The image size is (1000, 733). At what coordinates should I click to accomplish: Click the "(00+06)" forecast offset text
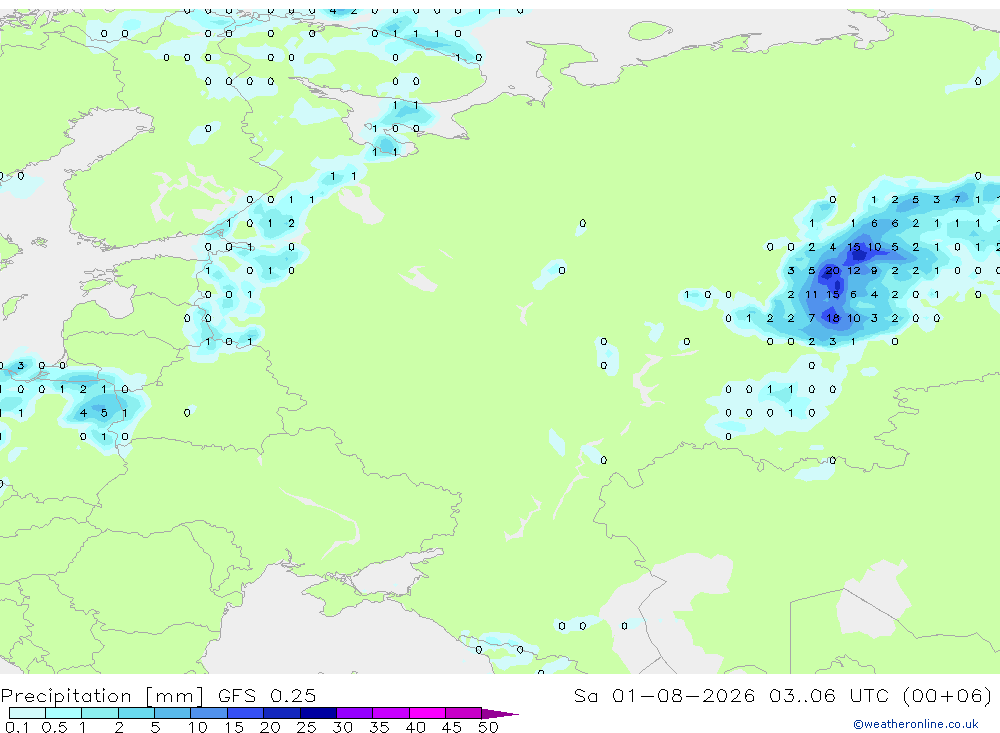tap(948, 695)
